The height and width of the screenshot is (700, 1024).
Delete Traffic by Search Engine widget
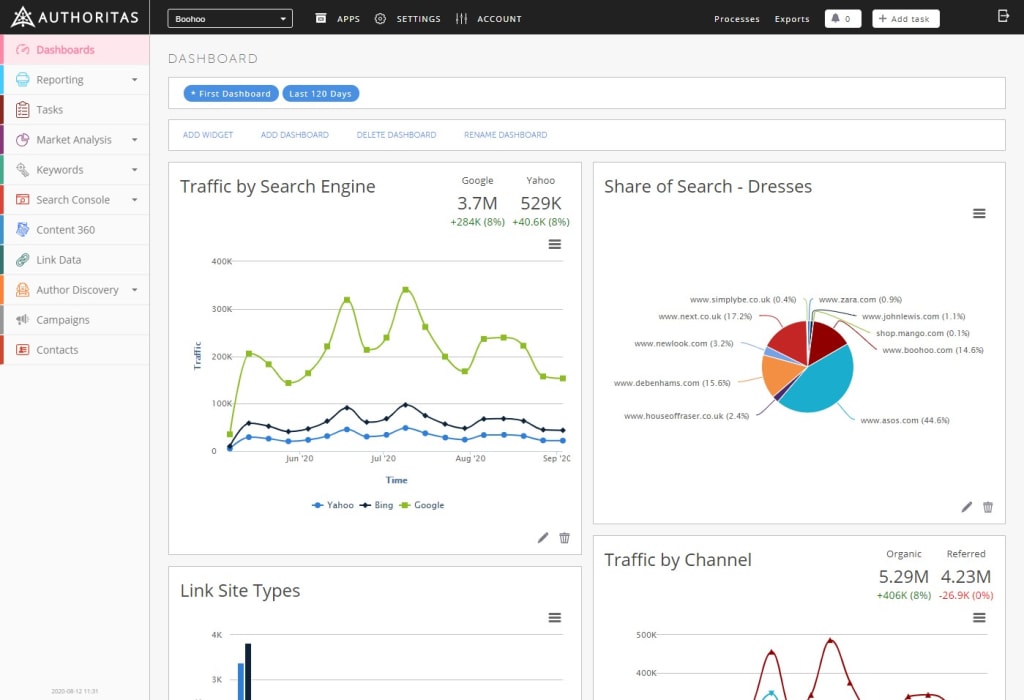pyautogui.click(x=564, y=538)
